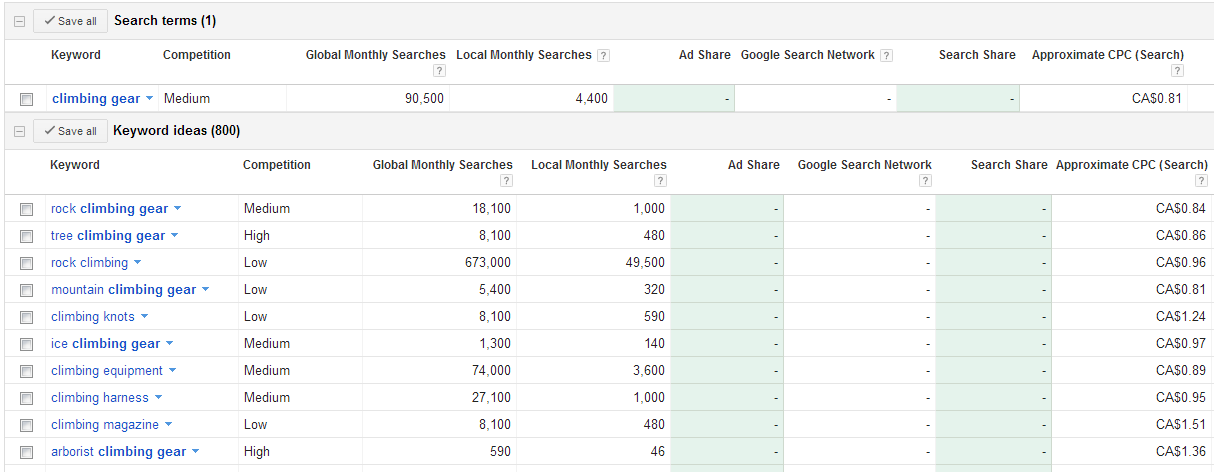1214x472 pixels.
Task: Open the climbing knots keyword link
Action: [93, 317]
